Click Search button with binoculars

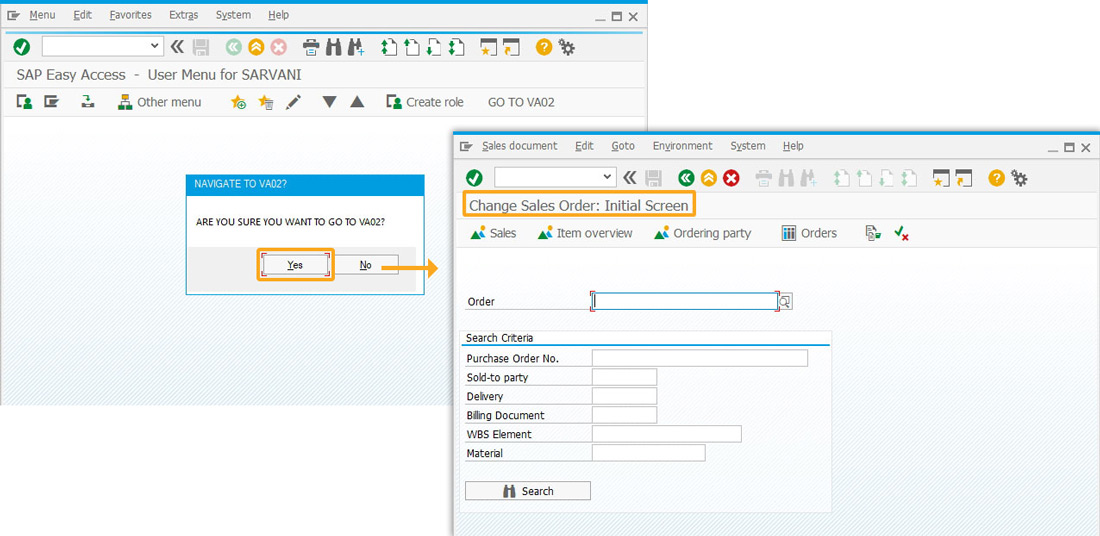[528, 491]
